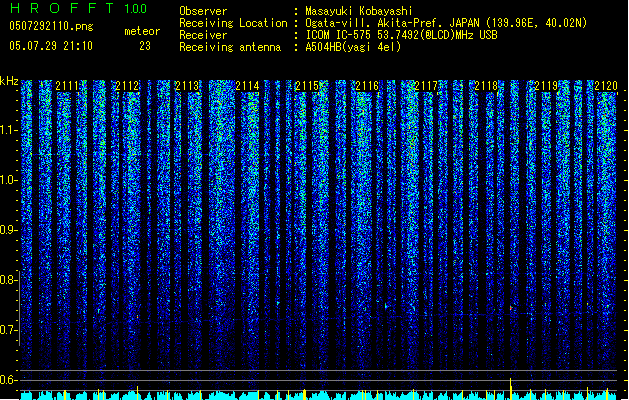Image resolution: width=629 pixels, height=400 pixels.
Task: Click the 2117 time marker
Action: tap(426, 86)
